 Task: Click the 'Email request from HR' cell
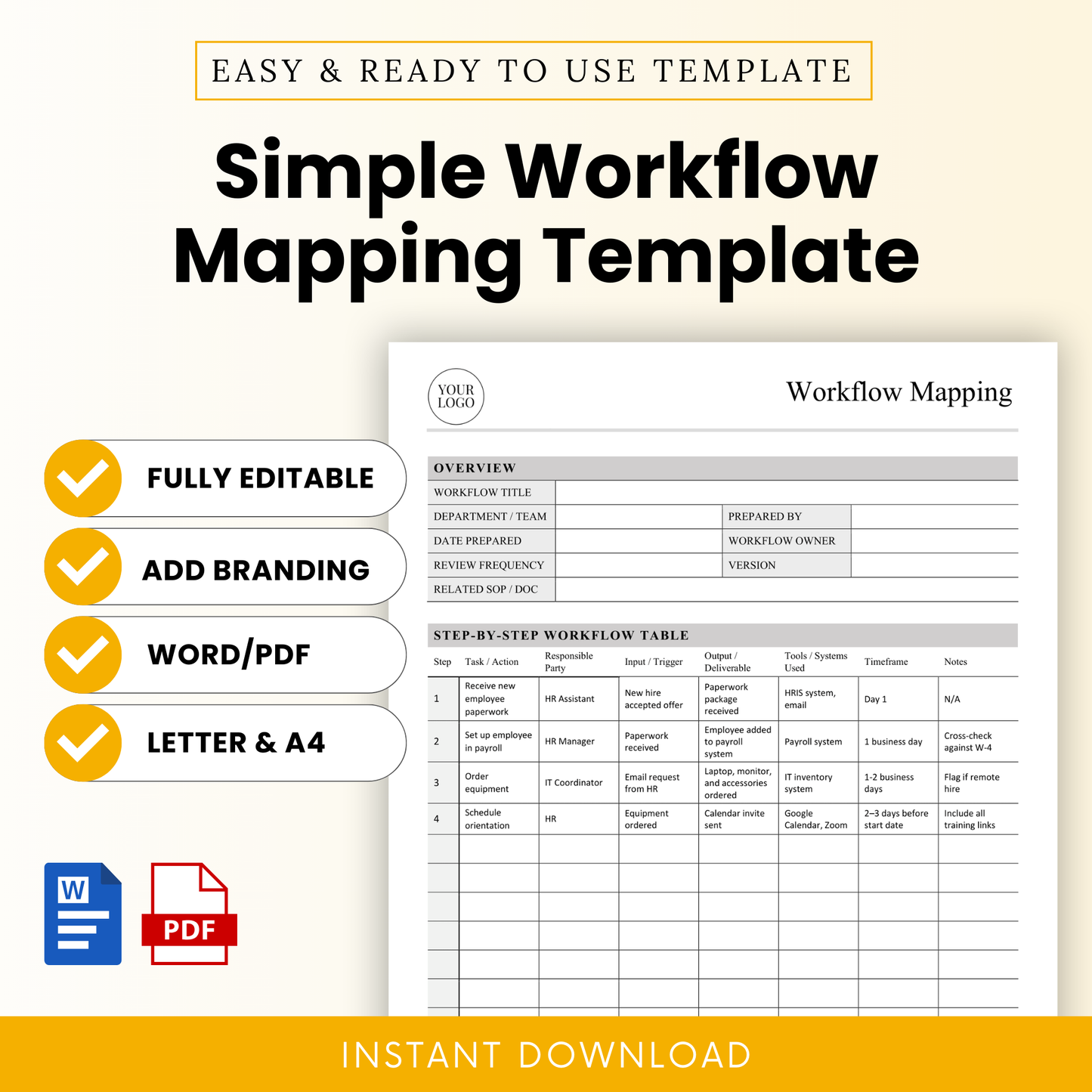coord(658,783)
